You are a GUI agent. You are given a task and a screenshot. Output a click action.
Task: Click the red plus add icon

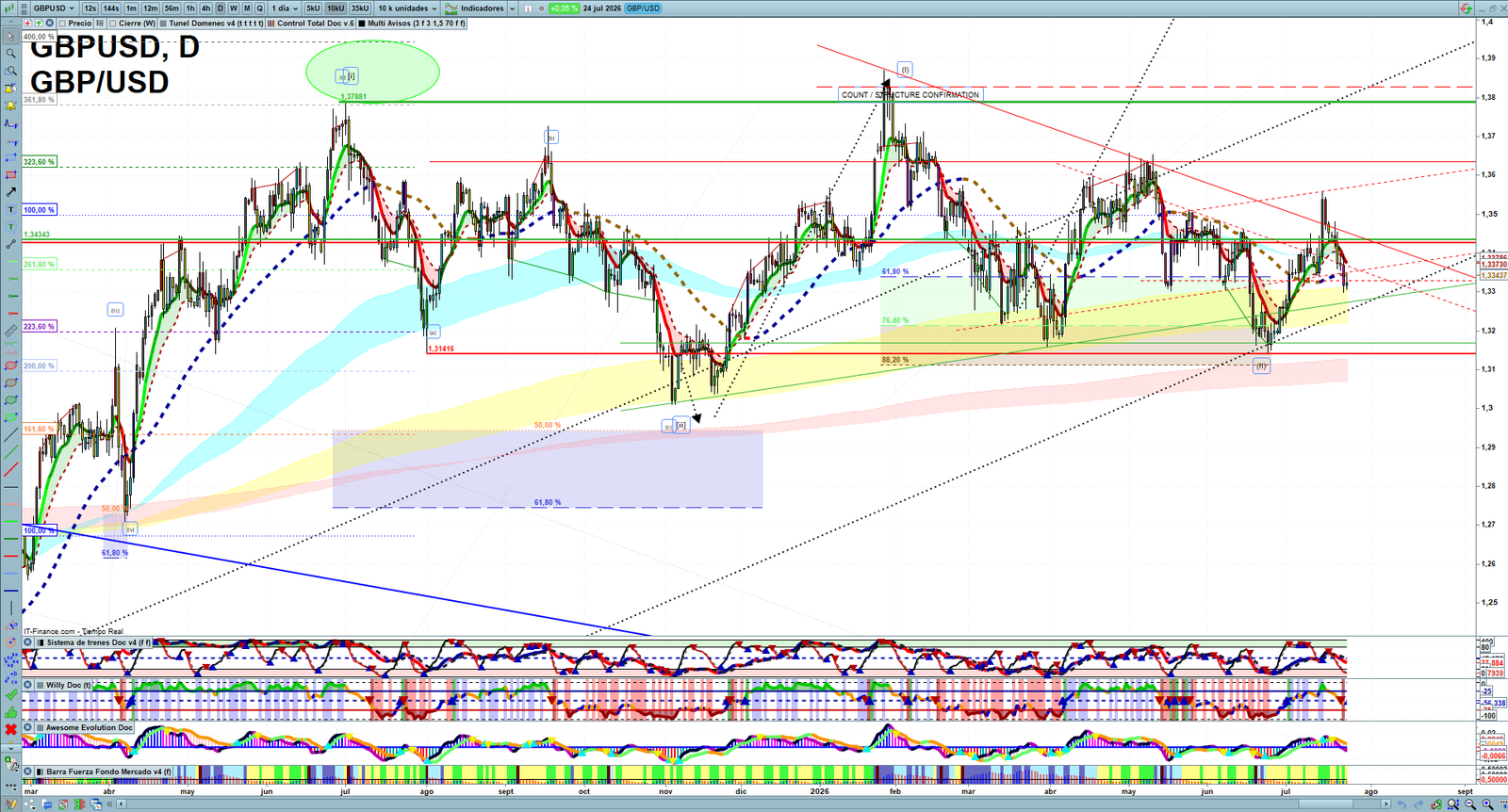click(27, 23)
